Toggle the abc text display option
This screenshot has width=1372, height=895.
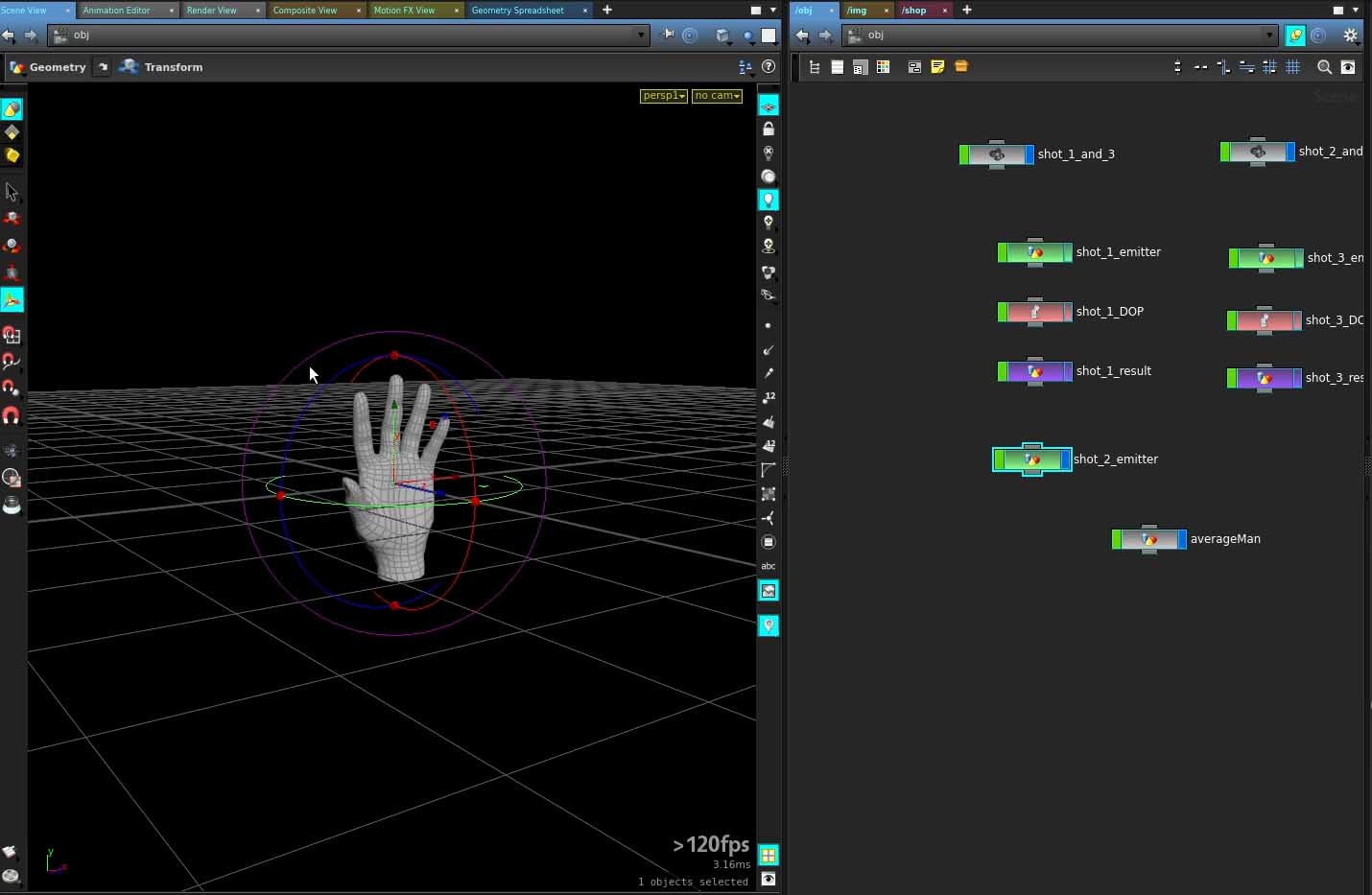click(769, 566)
